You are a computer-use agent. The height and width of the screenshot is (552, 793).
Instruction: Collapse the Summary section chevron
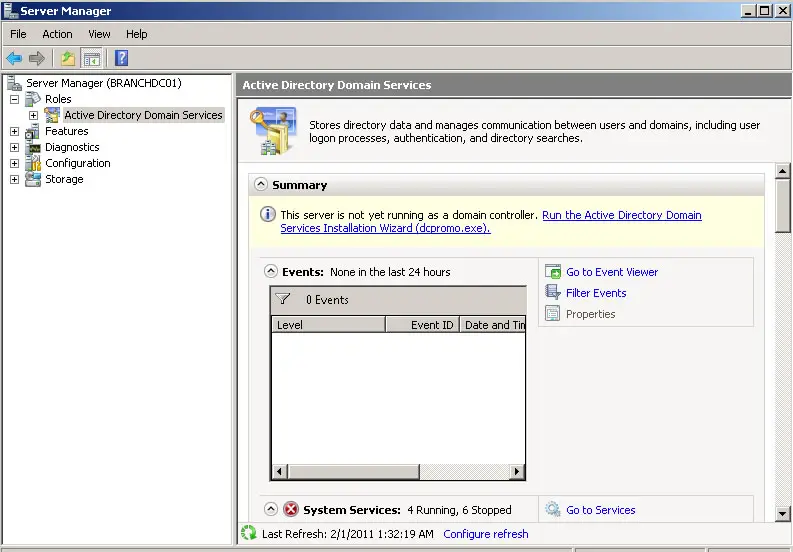click(261, 185)
